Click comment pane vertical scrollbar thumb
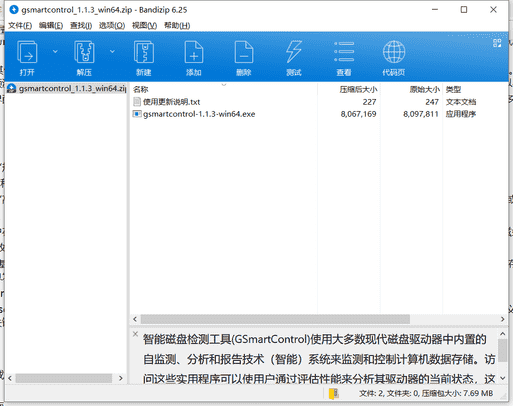The image size is (513, 406). coord(503,350)
